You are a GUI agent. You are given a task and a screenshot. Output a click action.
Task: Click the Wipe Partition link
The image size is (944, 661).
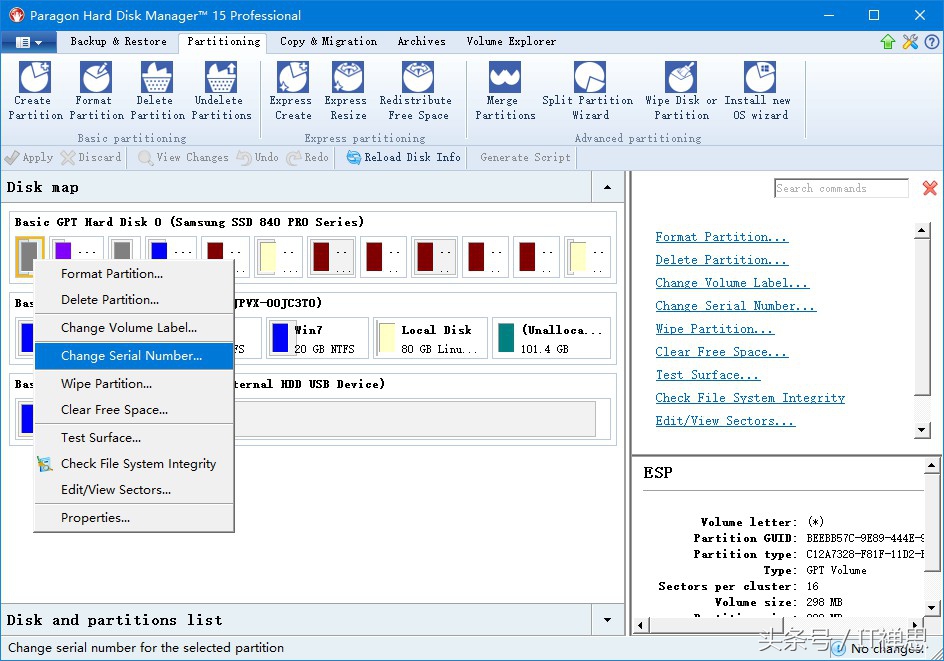[x=714, y=329]
